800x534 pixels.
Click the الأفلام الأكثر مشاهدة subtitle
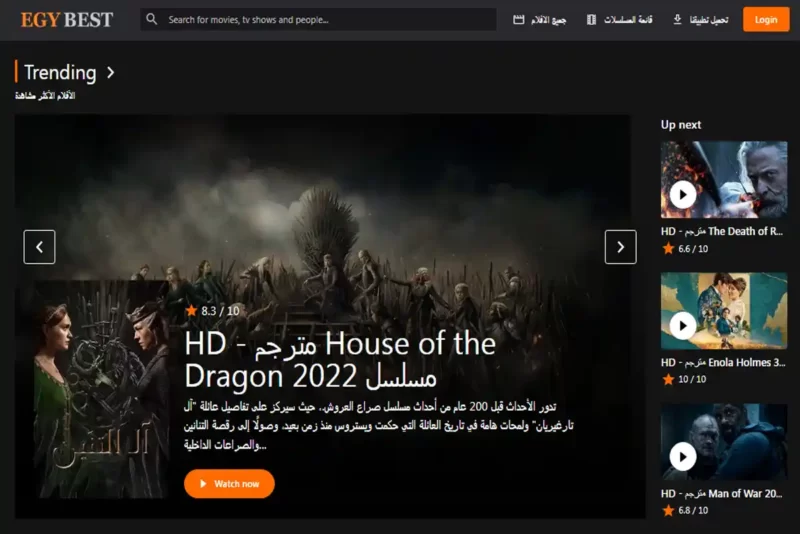(45, 95)
